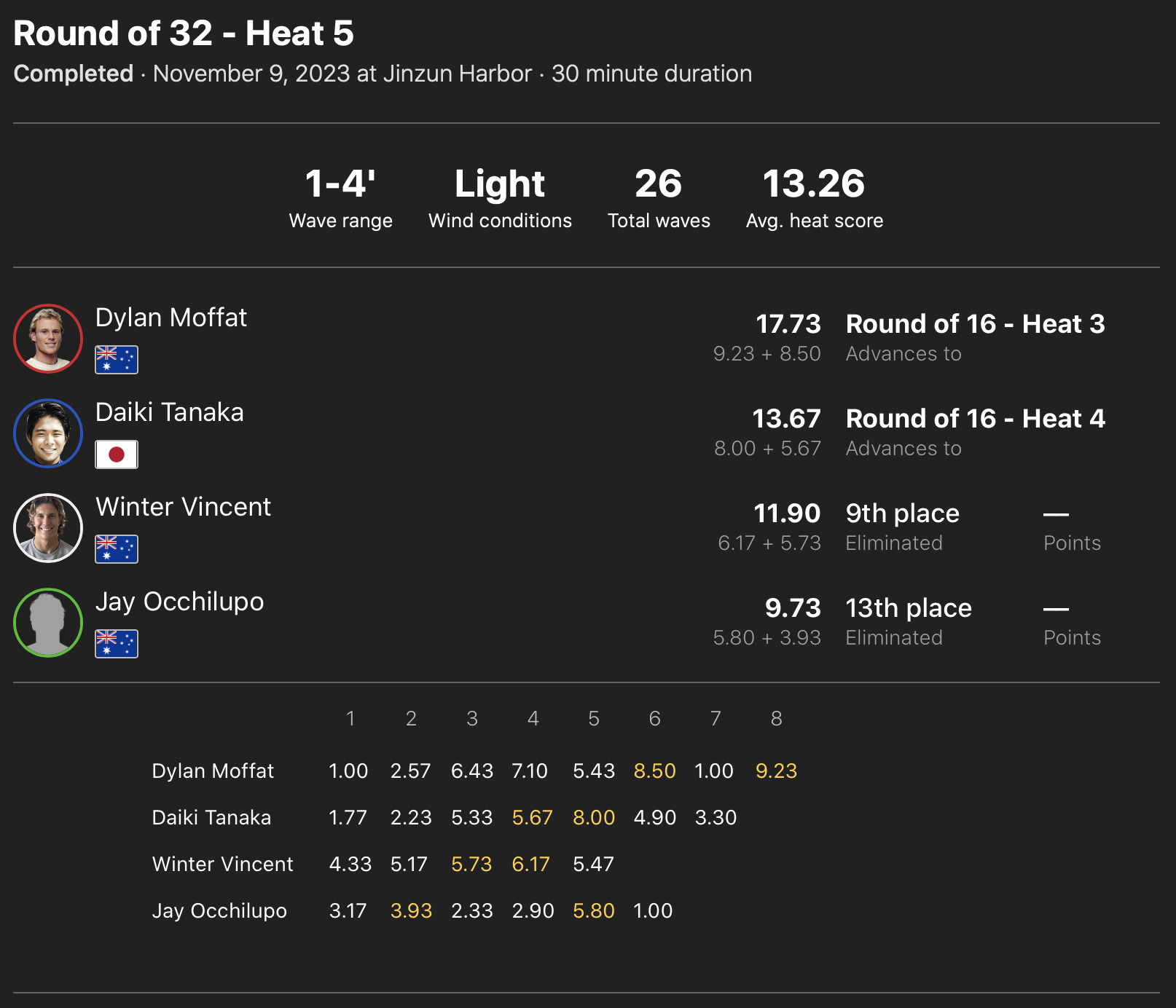Image resolution: width=1176 pixels, height=1008 pixels.
Task: Go to Round of 16 - Heat 4
Action: [x=975, y=419]
